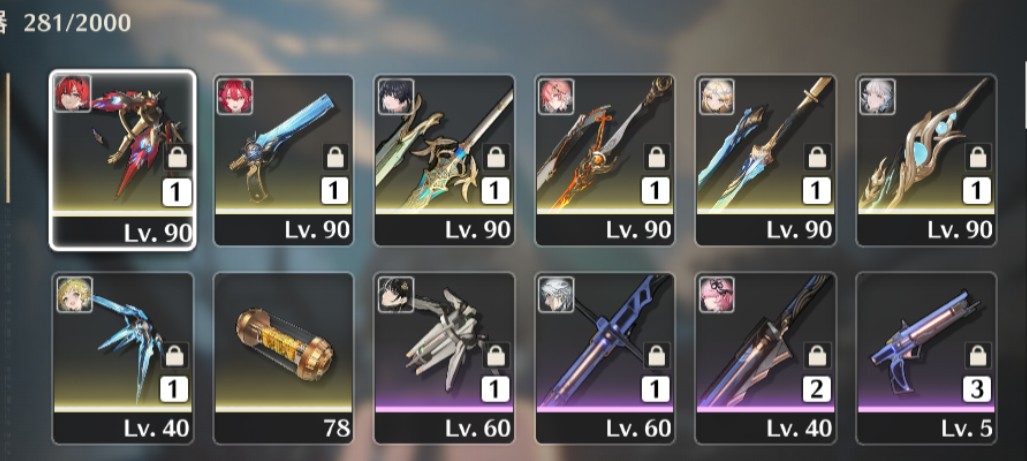Toggle the lock on the Lv. 5 pistol
The image size is (1027, 461).
[977, 356]
